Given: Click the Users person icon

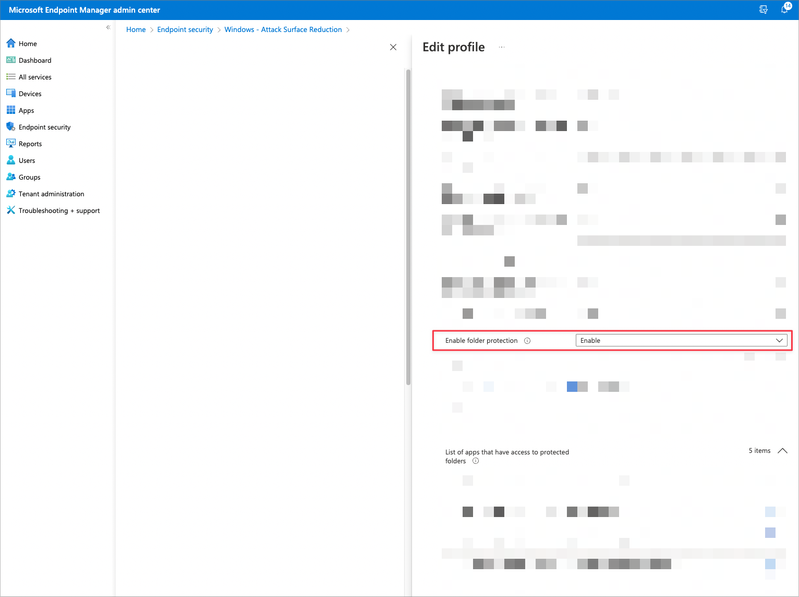Looking at the screenshot, I should 11,160.
